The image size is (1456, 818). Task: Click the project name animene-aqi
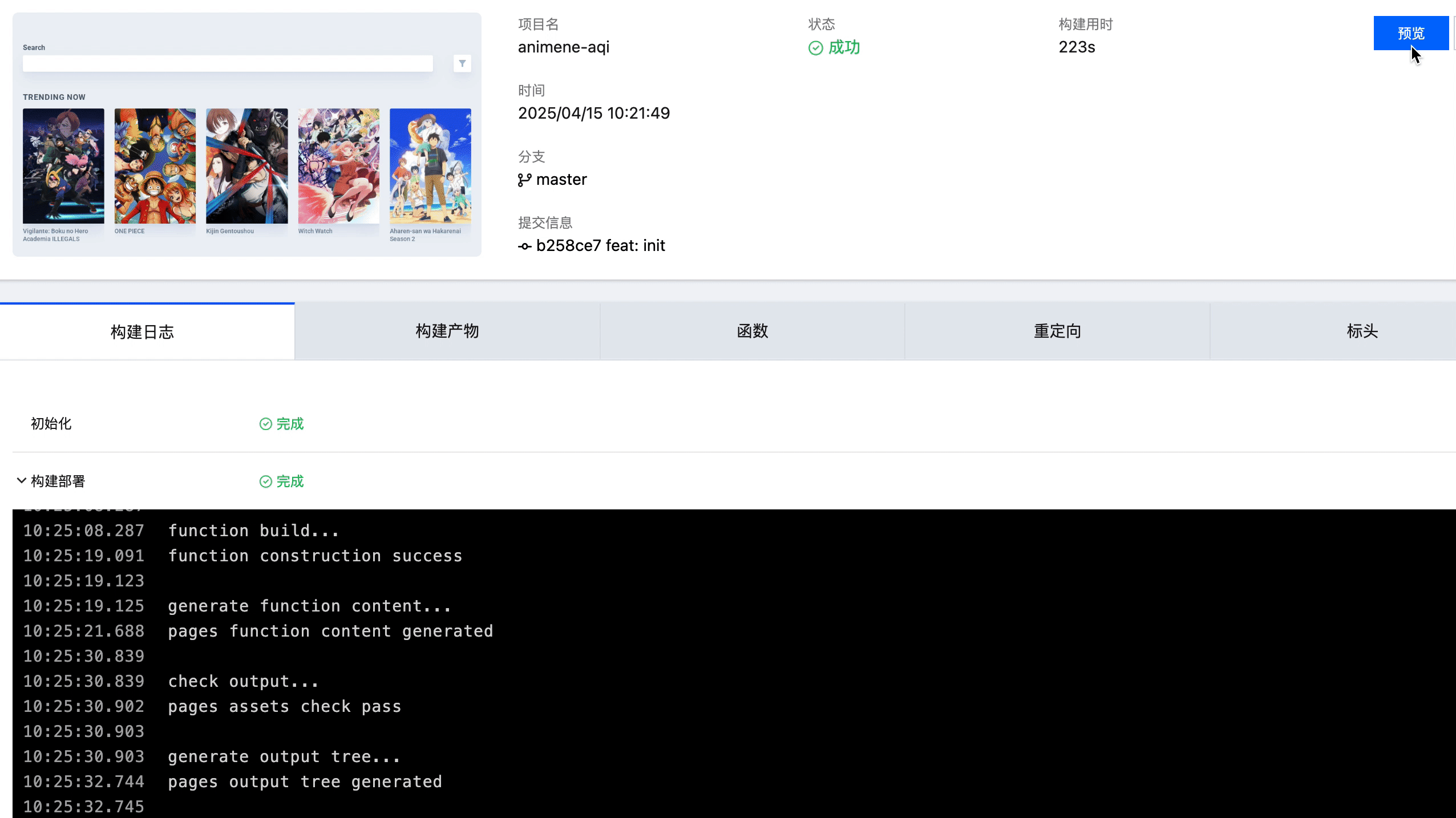point(564,47)
